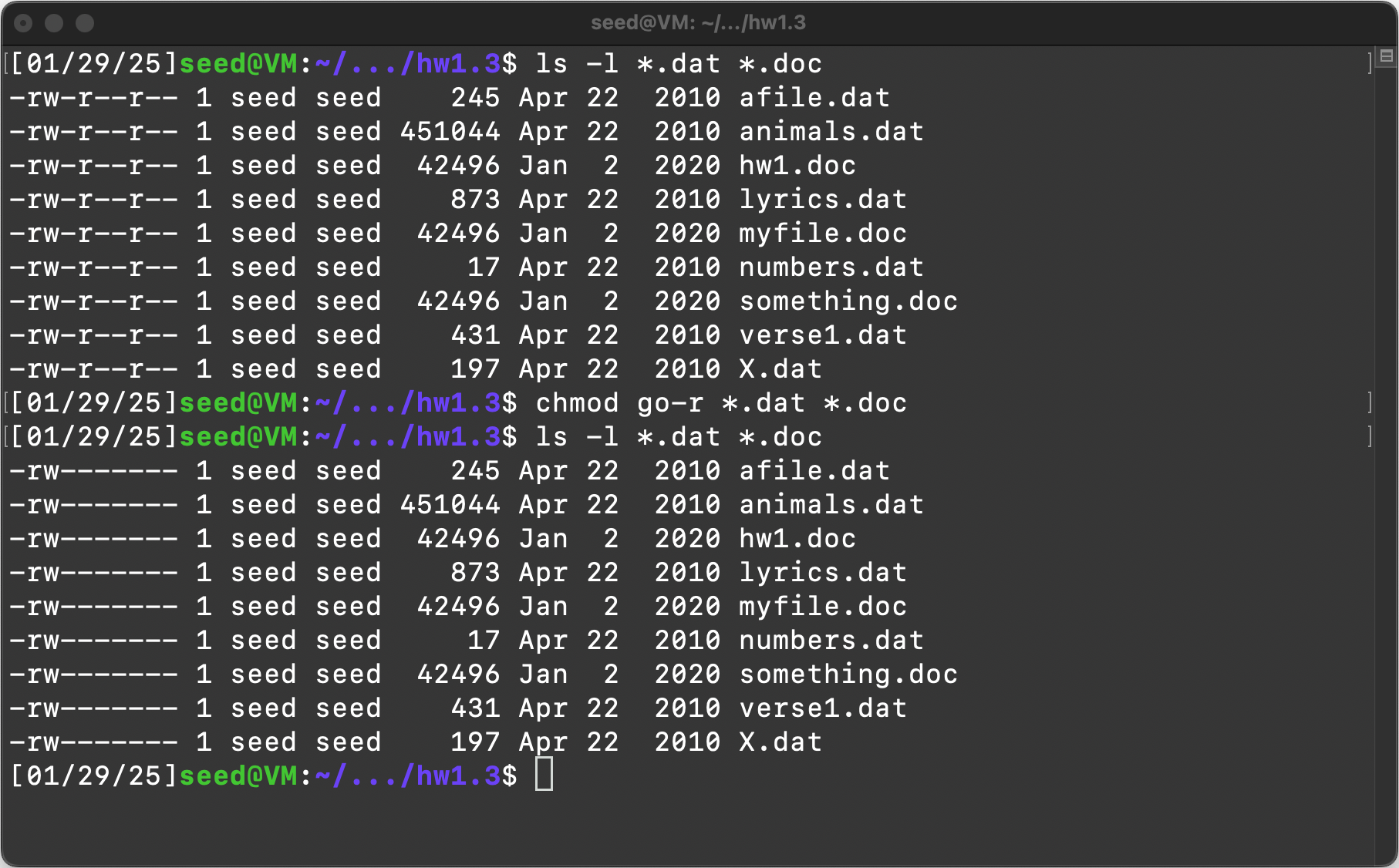This screenshot has width=1399, height=868.
Task: Click the -rw------- permissions of X.dat
Action: tap(94, 742)
